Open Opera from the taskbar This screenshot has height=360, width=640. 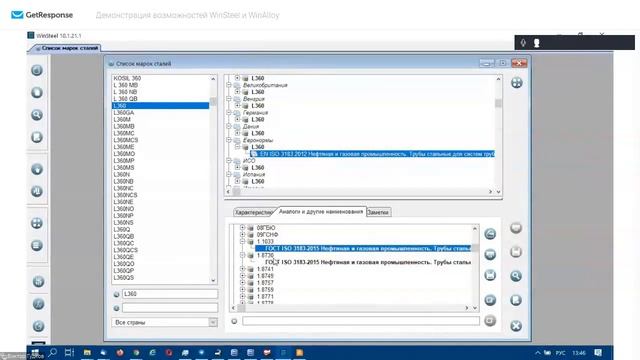click(169, 352)
